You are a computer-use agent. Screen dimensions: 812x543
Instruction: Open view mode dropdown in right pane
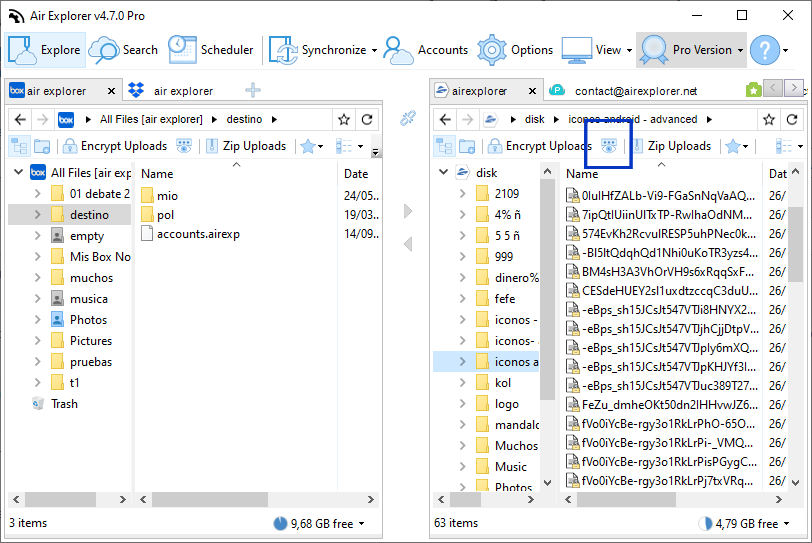(x=789, y=146)
